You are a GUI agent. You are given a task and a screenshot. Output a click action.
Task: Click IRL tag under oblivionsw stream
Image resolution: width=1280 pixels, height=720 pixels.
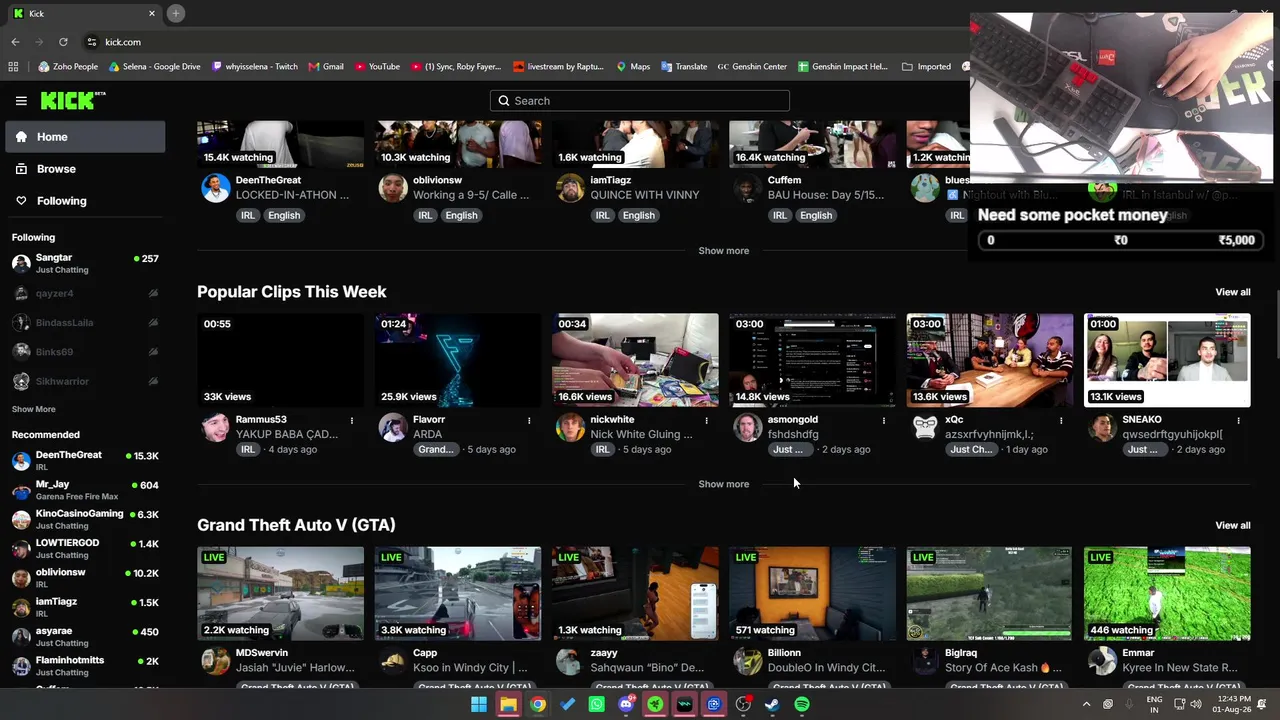coord(425,215)
